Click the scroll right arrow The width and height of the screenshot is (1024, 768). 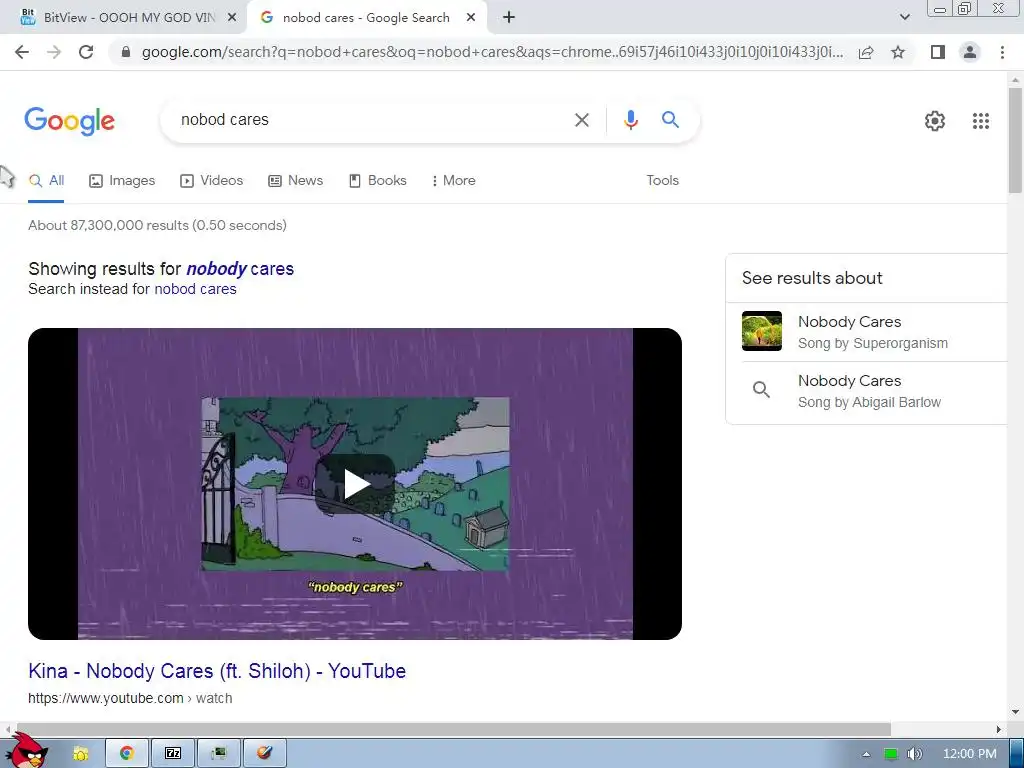click(x=999, y=729)
